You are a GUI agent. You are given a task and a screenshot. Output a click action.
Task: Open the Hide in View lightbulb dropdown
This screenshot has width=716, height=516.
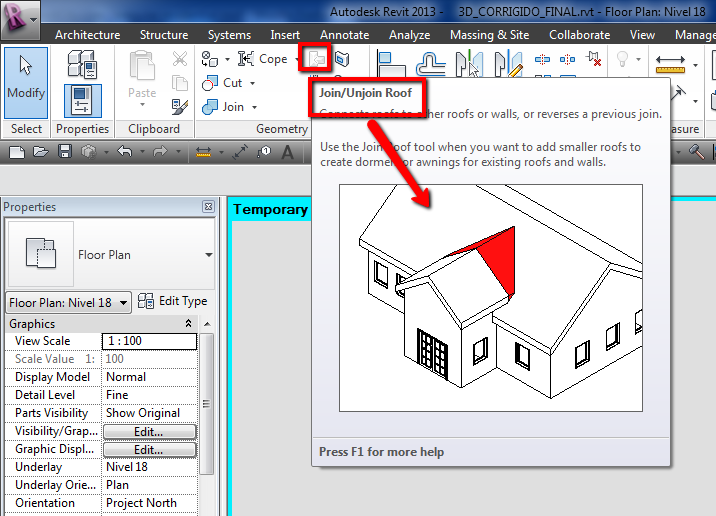click(x=638, y=59)
